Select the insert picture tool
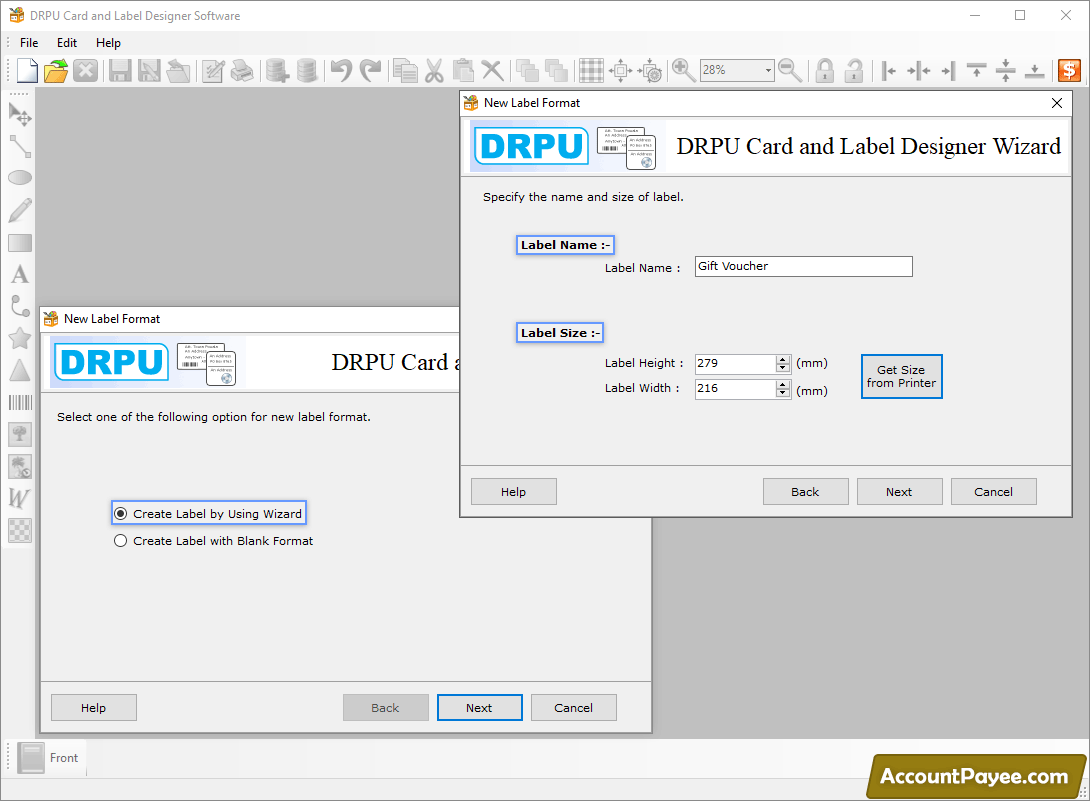The height and width of the screenshot is (801, 1090). (x=19, y=435)
